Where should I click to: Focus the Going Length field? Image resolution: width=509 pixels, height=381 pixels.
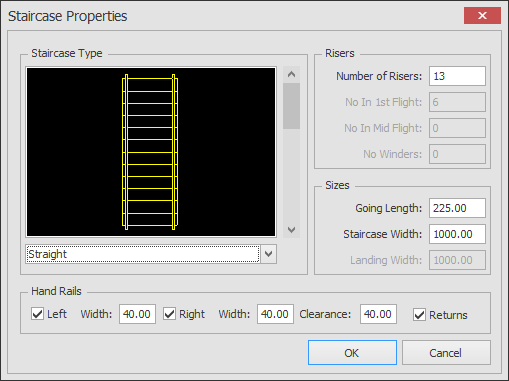[x=457, y=208]
